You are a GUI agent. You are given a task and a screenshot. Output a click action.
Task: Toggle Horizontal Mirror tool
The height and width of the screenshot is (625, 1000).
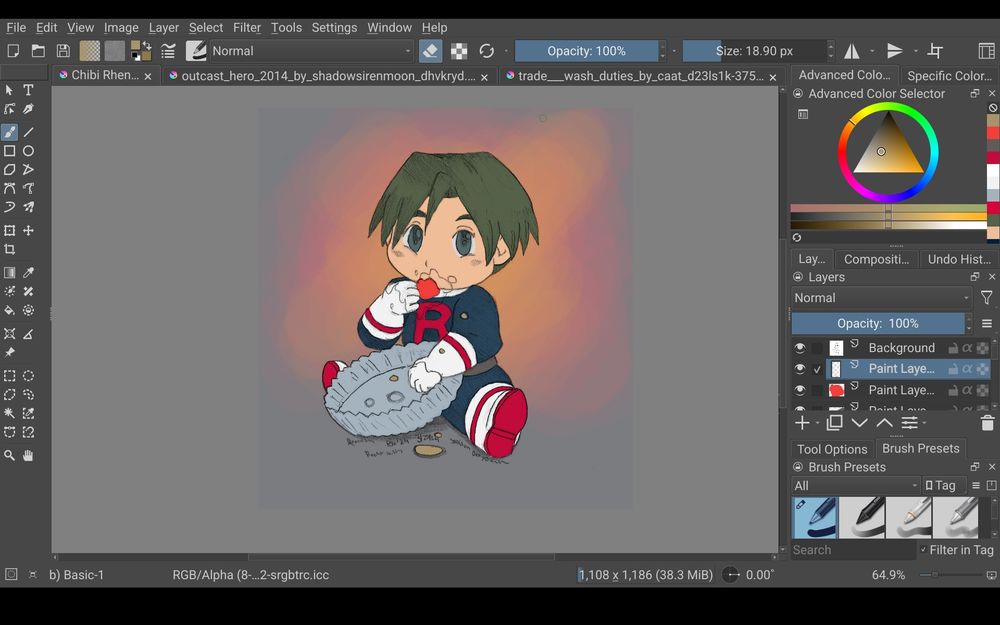pos(851,51)
